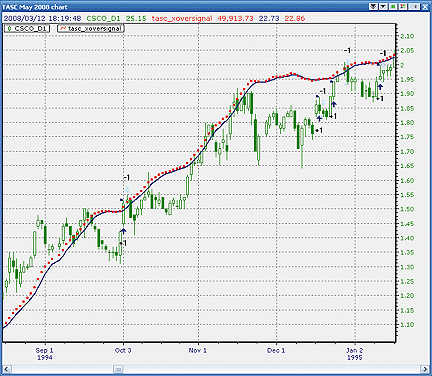Click the Jan 2 1995 date label
Image resolution: width=432 pixels, height=376 pixels.
click(x=355, y=354)
